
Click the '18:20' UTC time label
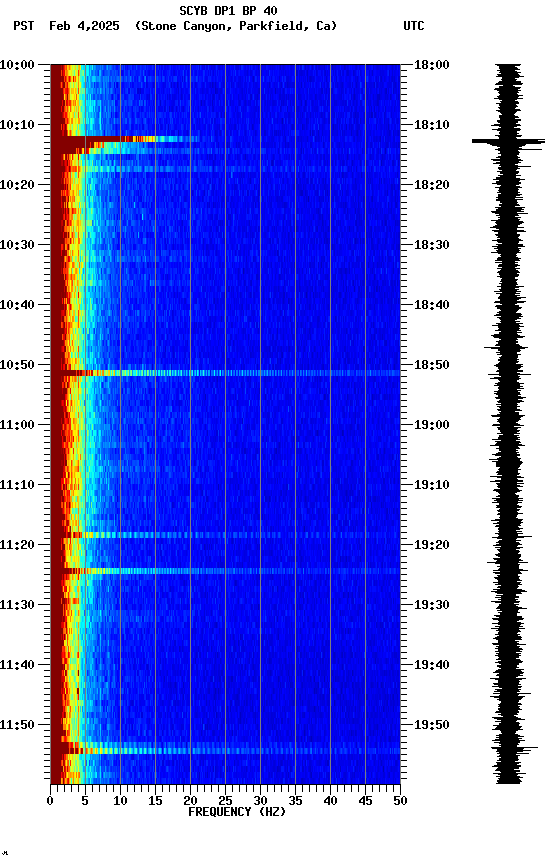click(x=432, y=185)
